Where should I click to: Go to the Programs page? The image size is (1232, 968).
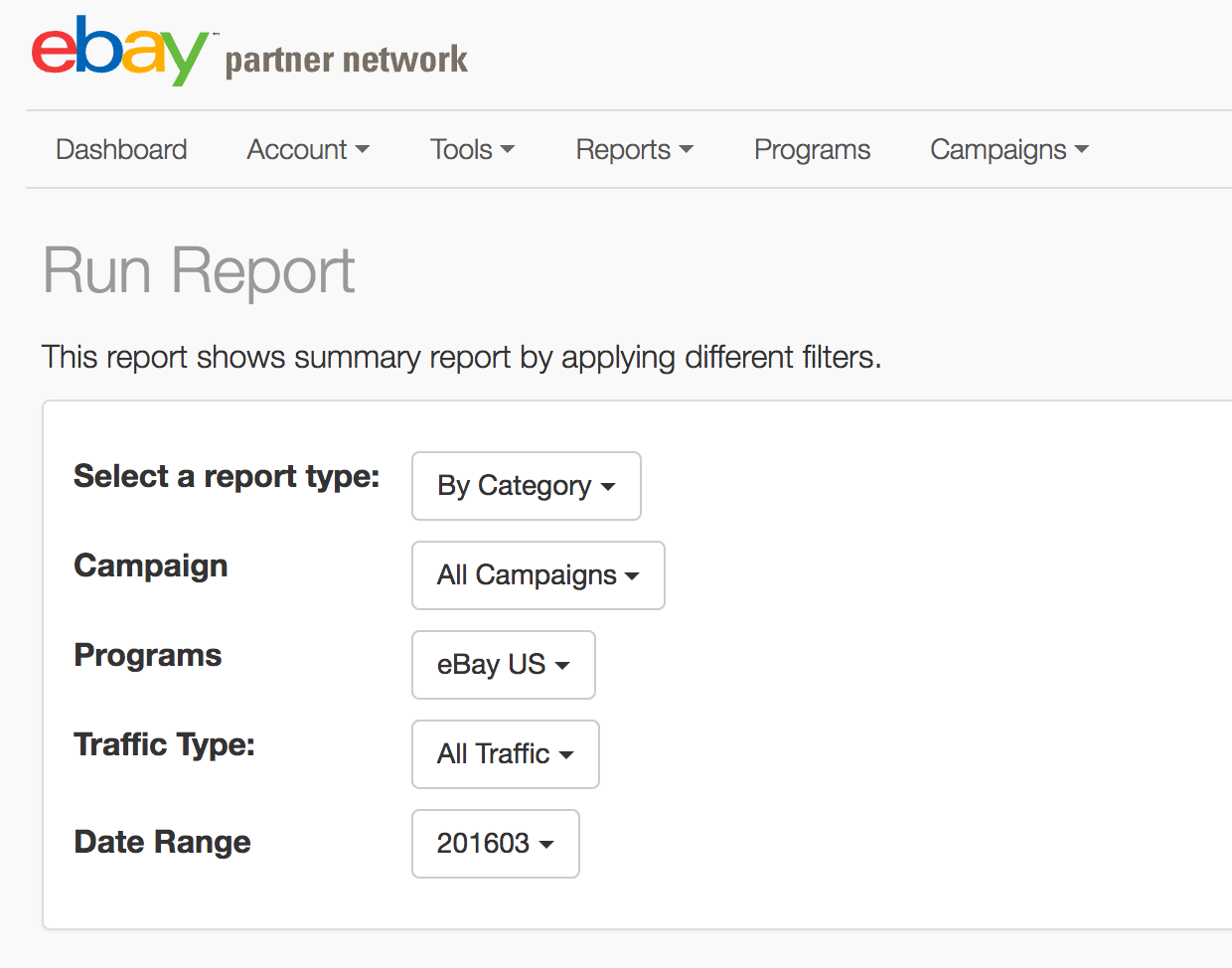pos(812,149)
